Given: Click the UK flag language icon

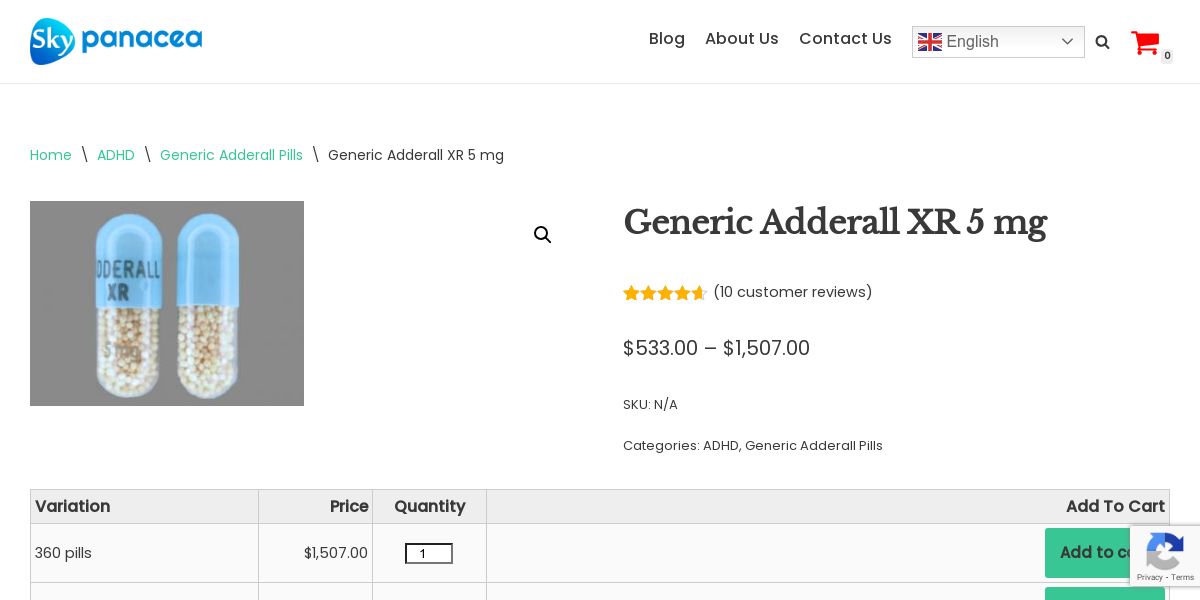Looking at the screenshot, I should pos(930,42).
